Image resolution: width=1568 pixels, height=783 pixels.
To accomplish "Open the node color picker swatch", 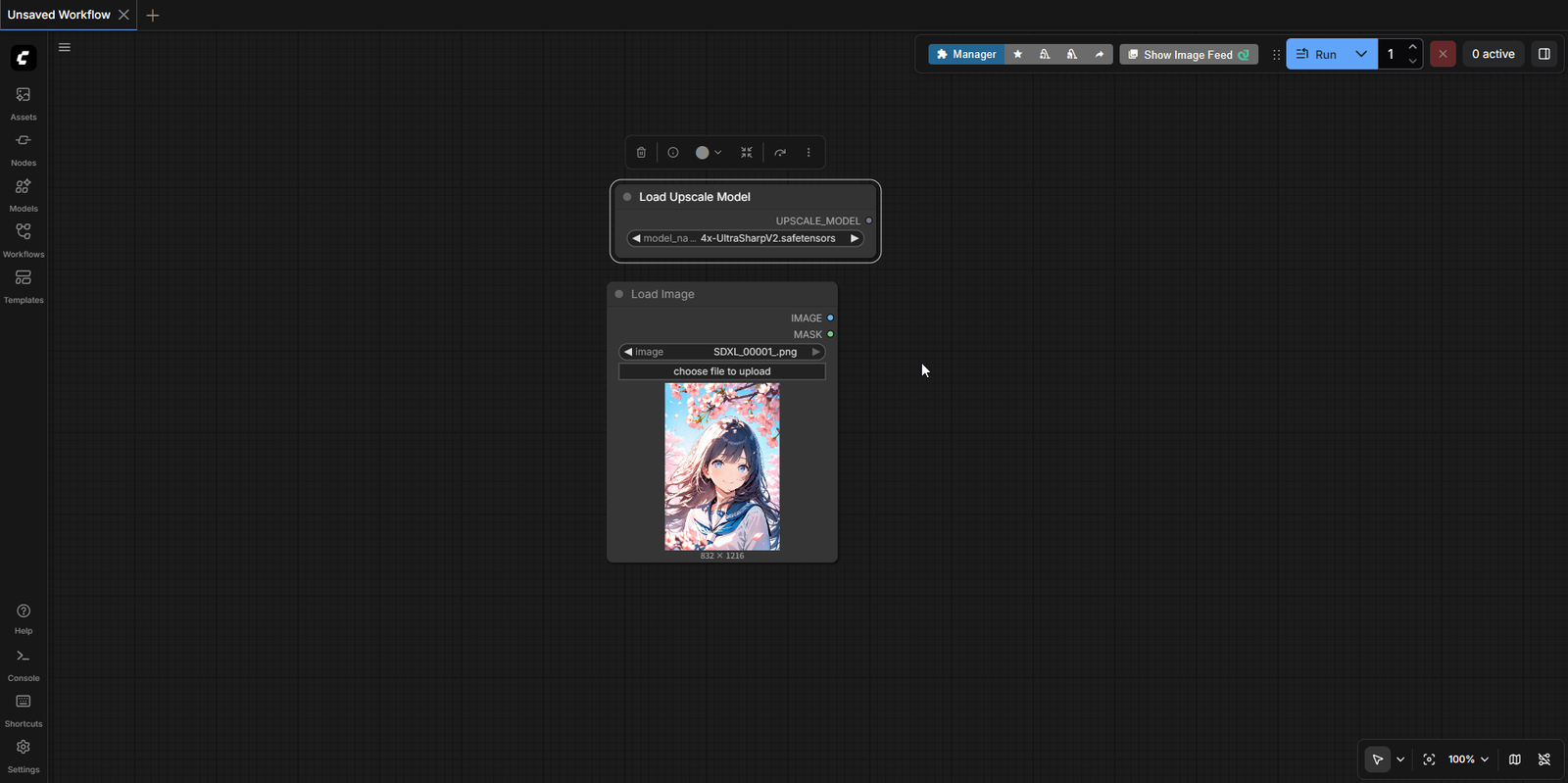I will pos(709,153).
